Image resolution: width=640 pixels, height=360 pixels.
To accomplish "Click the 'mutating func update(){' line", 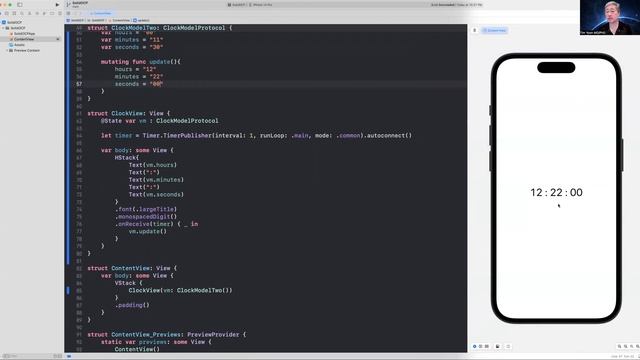I will click(x=140, y=62).
